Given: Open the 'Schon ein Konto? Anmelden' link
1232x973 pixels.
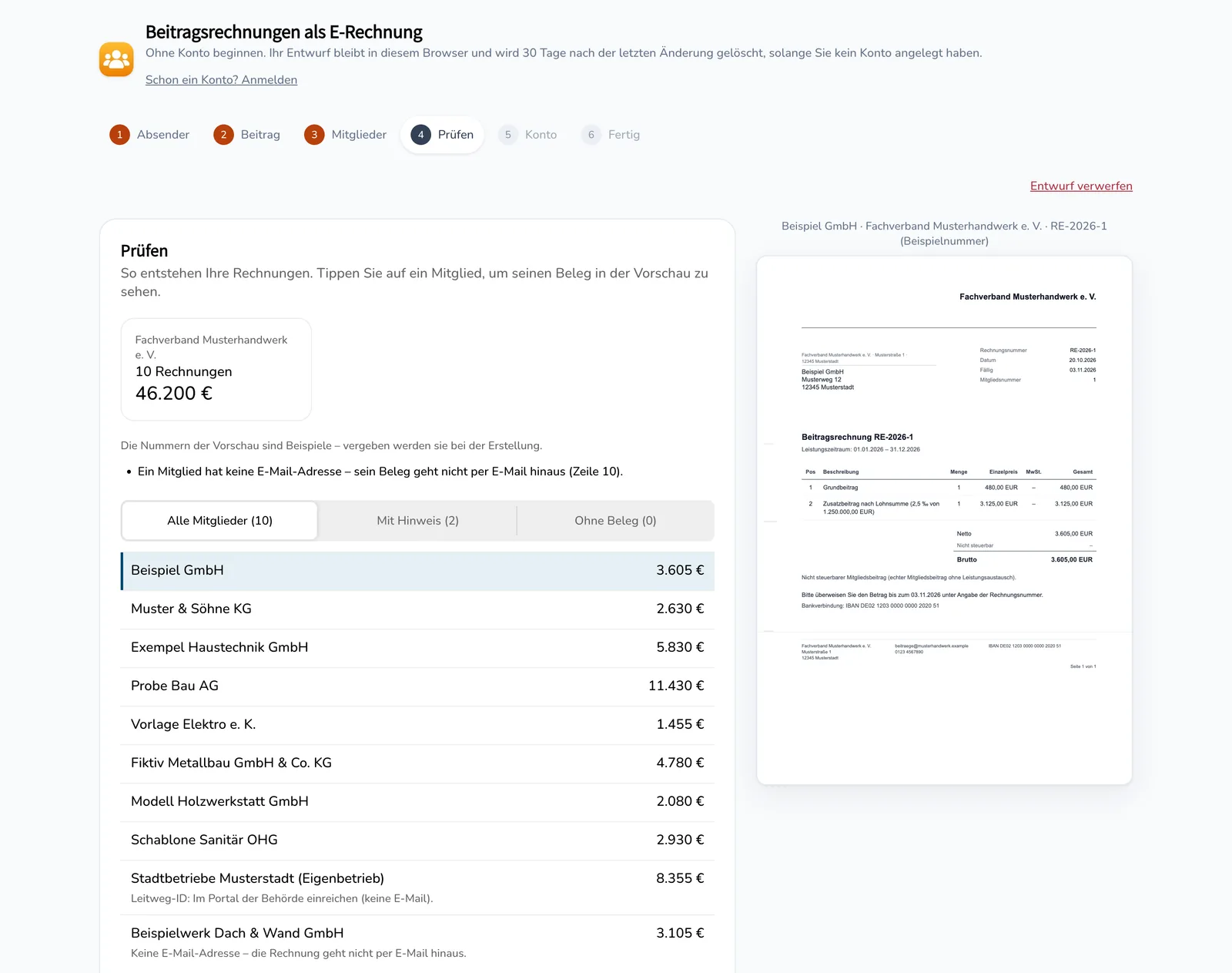Looking at the screenshot, I should 221,79.
